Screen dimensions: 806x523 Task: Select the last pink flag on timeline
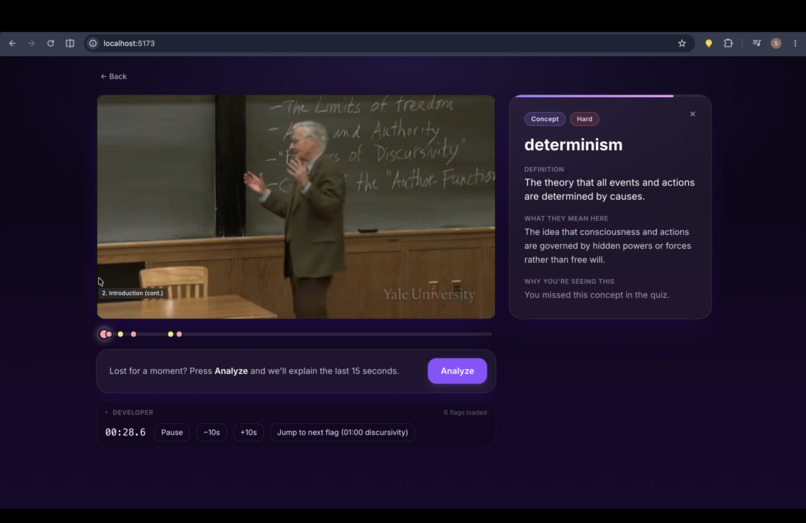pyautogui.click(x=179, y=334)
